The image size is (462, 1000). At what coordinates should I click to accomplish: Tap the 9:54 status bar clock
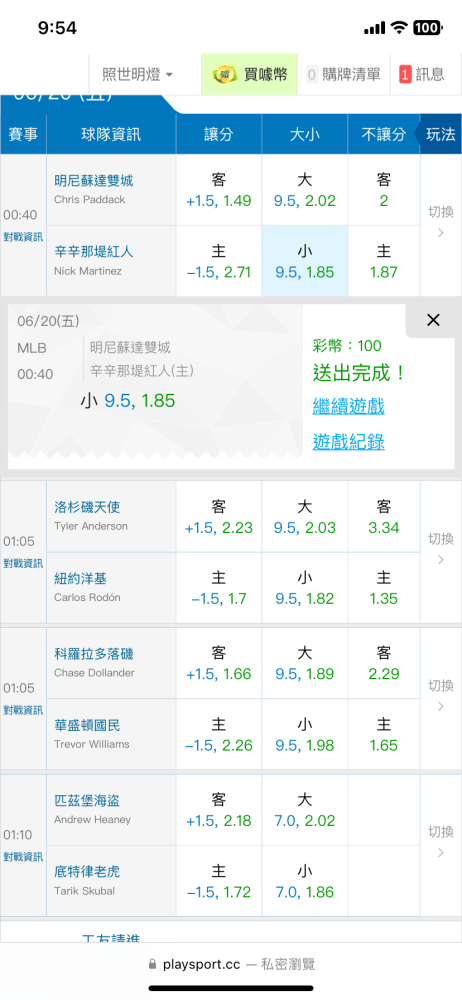point(57,28)
